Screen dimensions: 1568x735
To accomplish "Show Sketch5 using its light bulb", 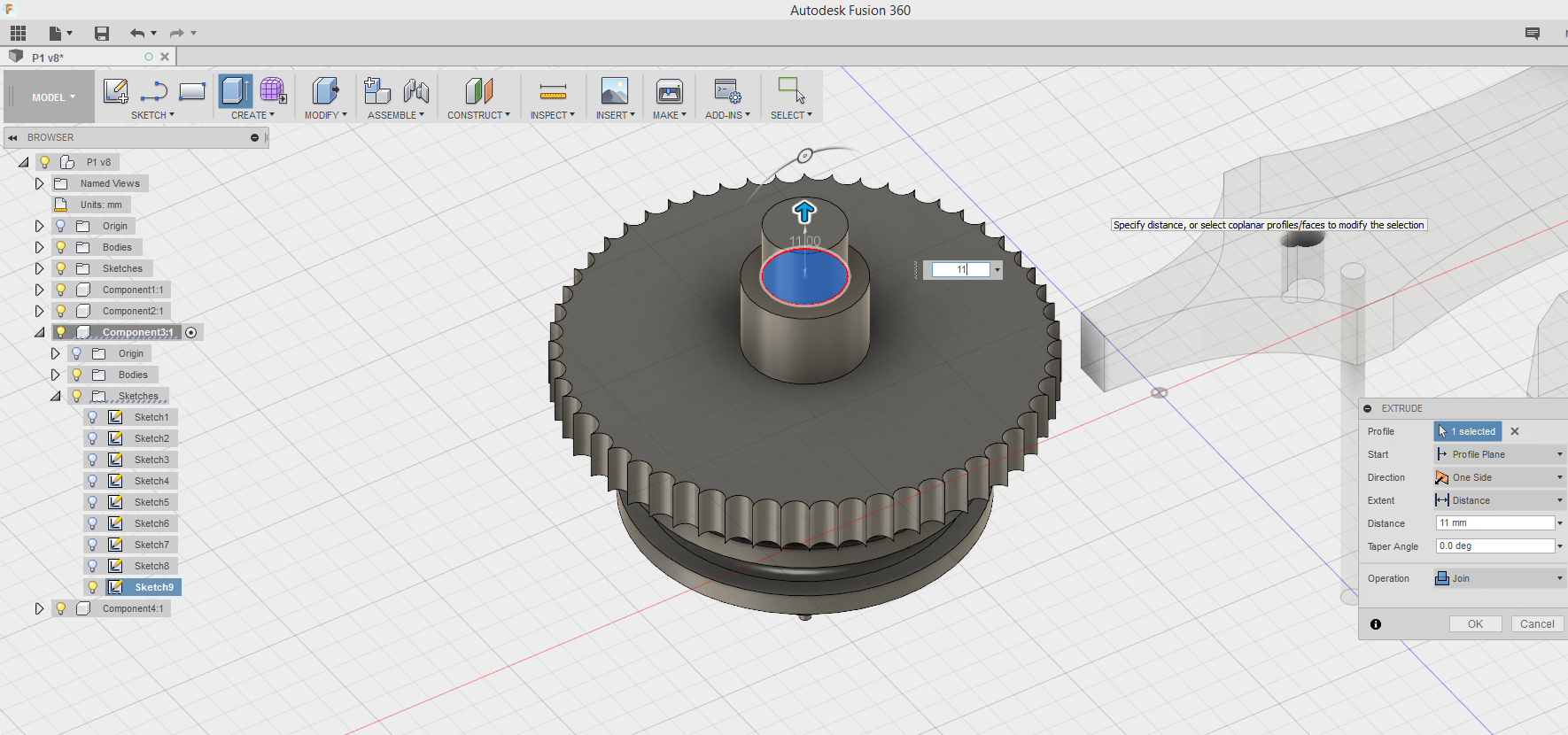I will click(x=92, y=502).
